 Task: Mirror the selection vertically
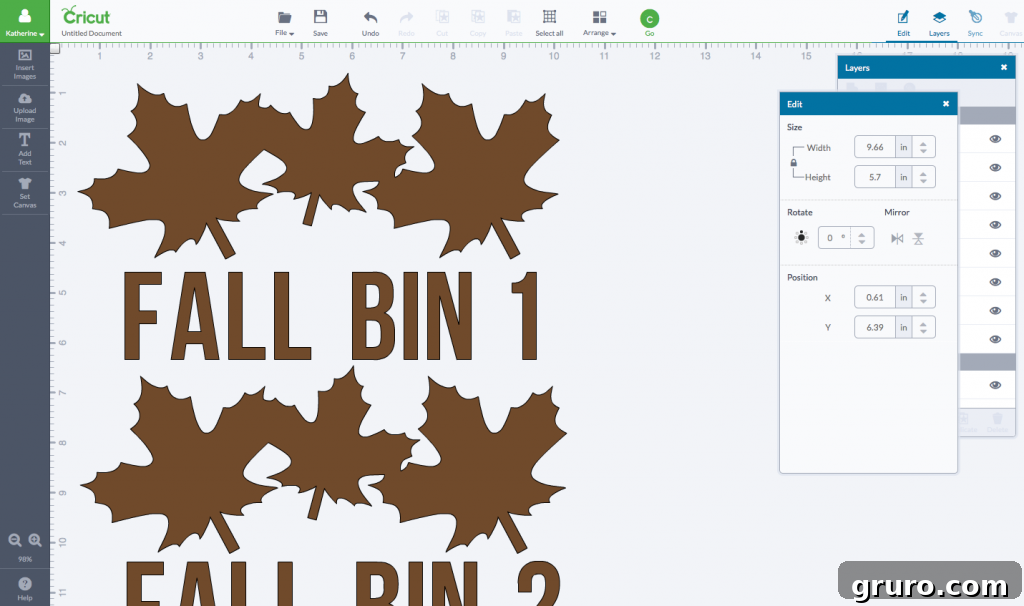click(918, 238)
